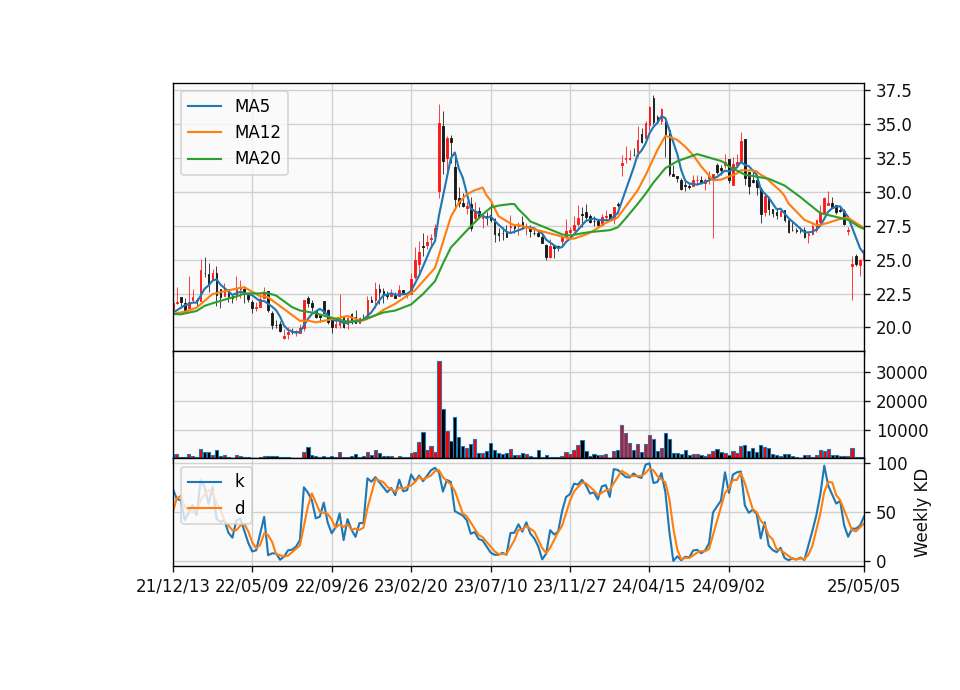Click the d legend label
Screen dimensions: 960x690
click(240, 508)
